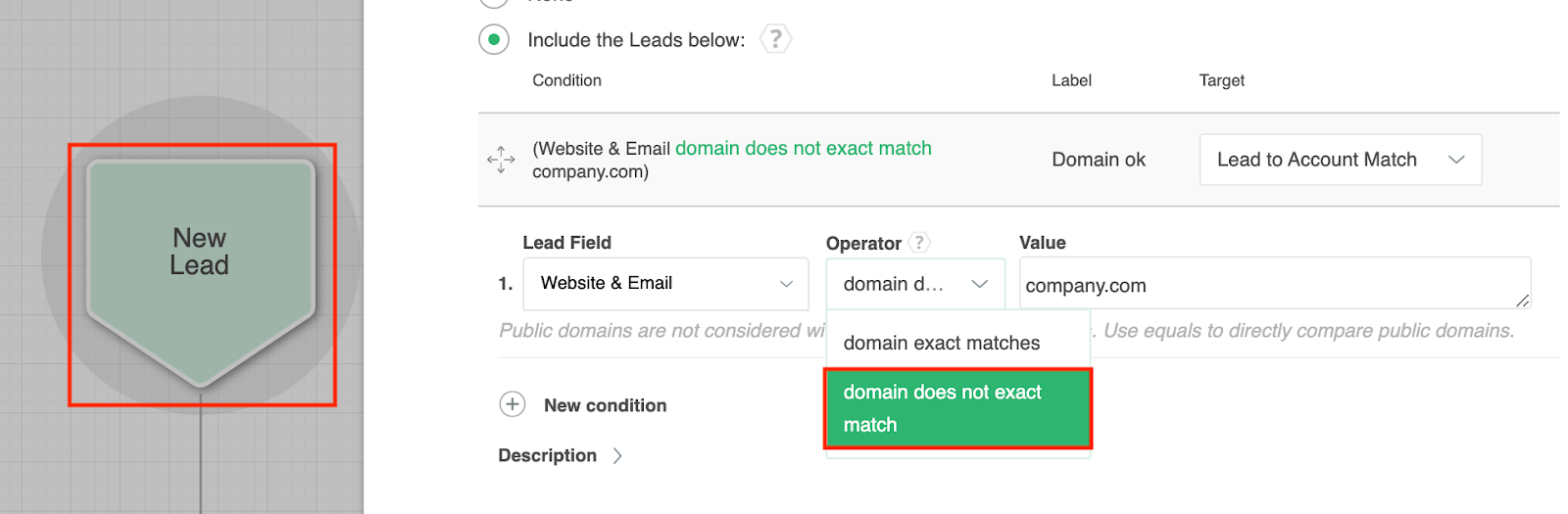Click the help icon beside Include the Leads below
The height and width of the screenshot is (514, 1568).
[775, 39]
